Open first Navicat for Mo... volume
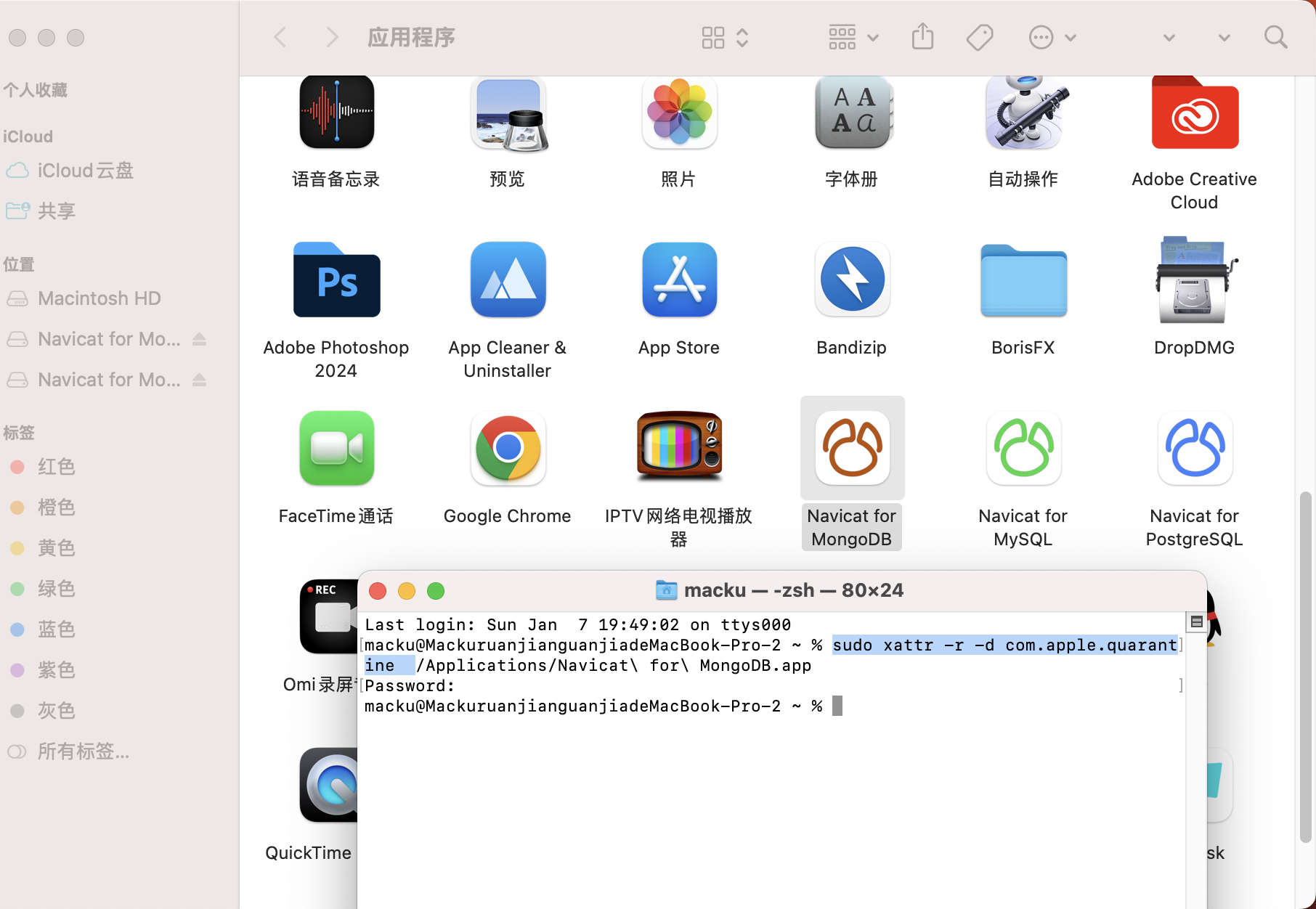 pyautogui.click(x=94, y=339)
